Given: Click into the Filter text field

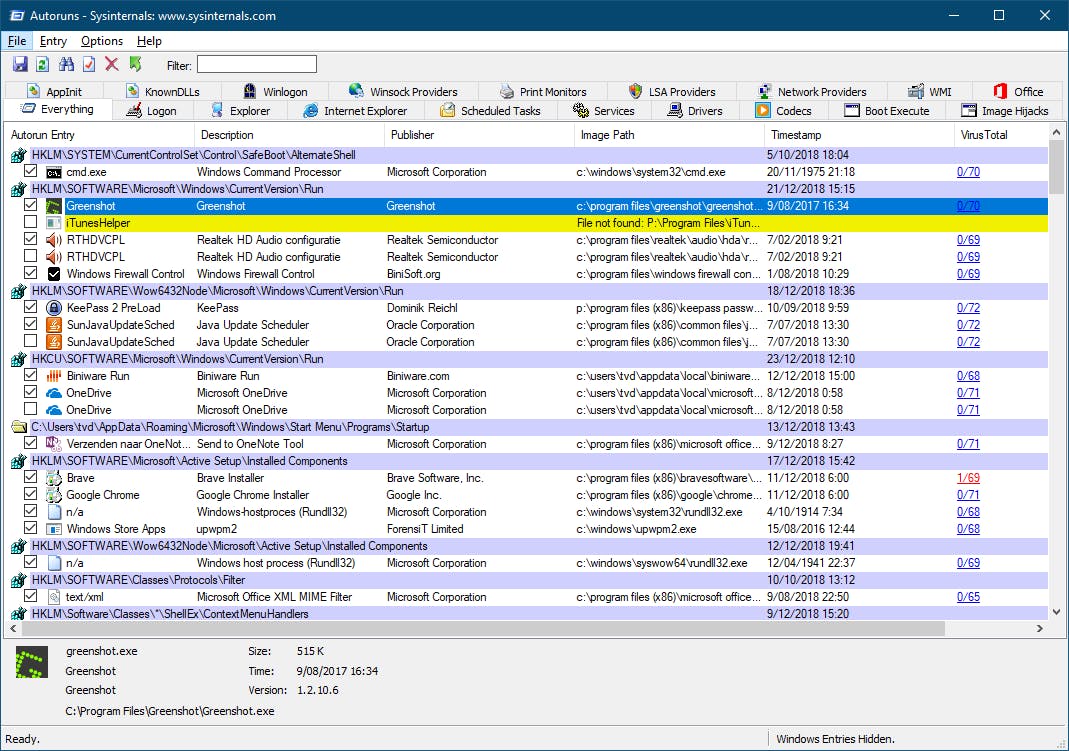Looking at the screenshot, I should coord(256,65).
